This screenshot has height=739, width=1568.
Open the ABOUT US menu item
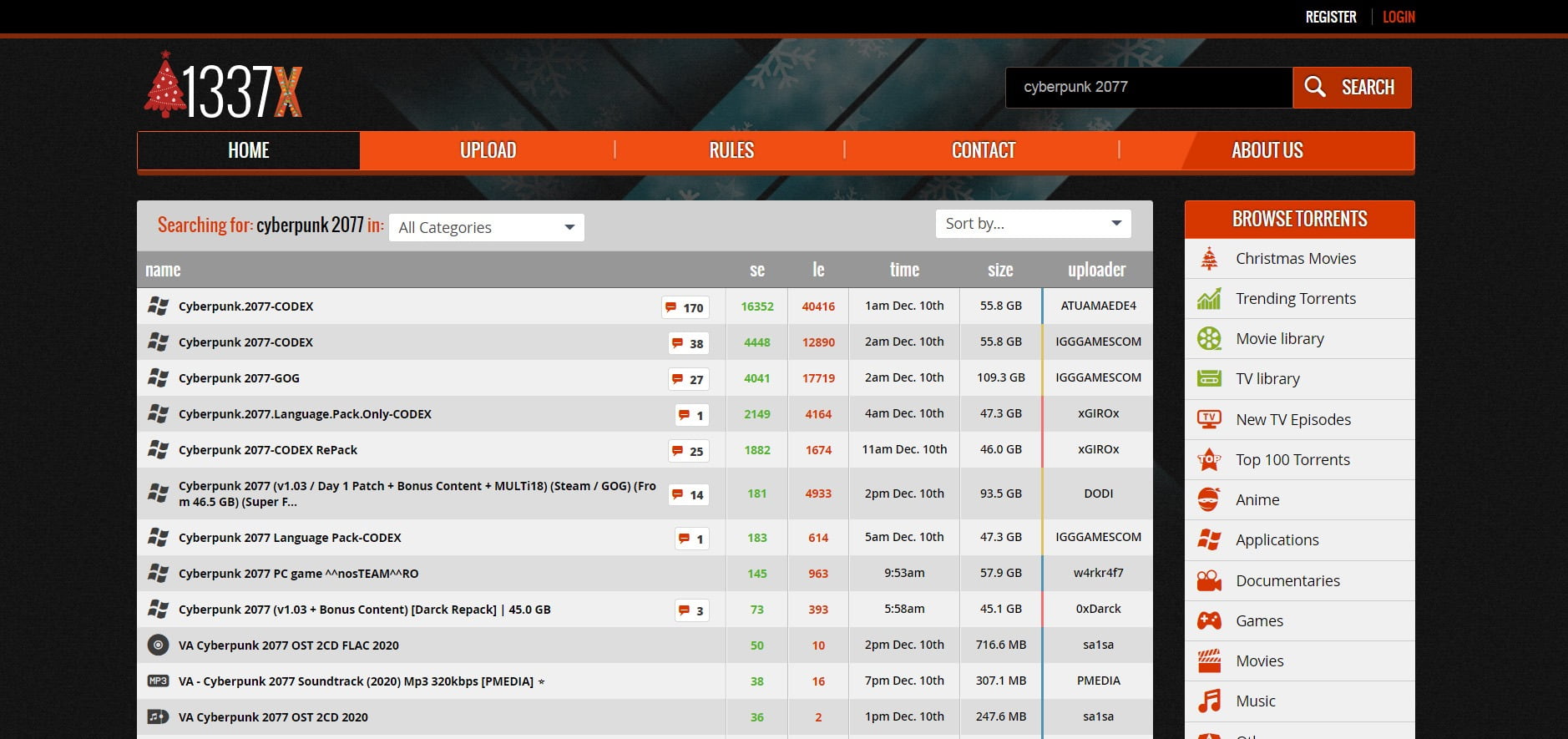(1267, 150)
